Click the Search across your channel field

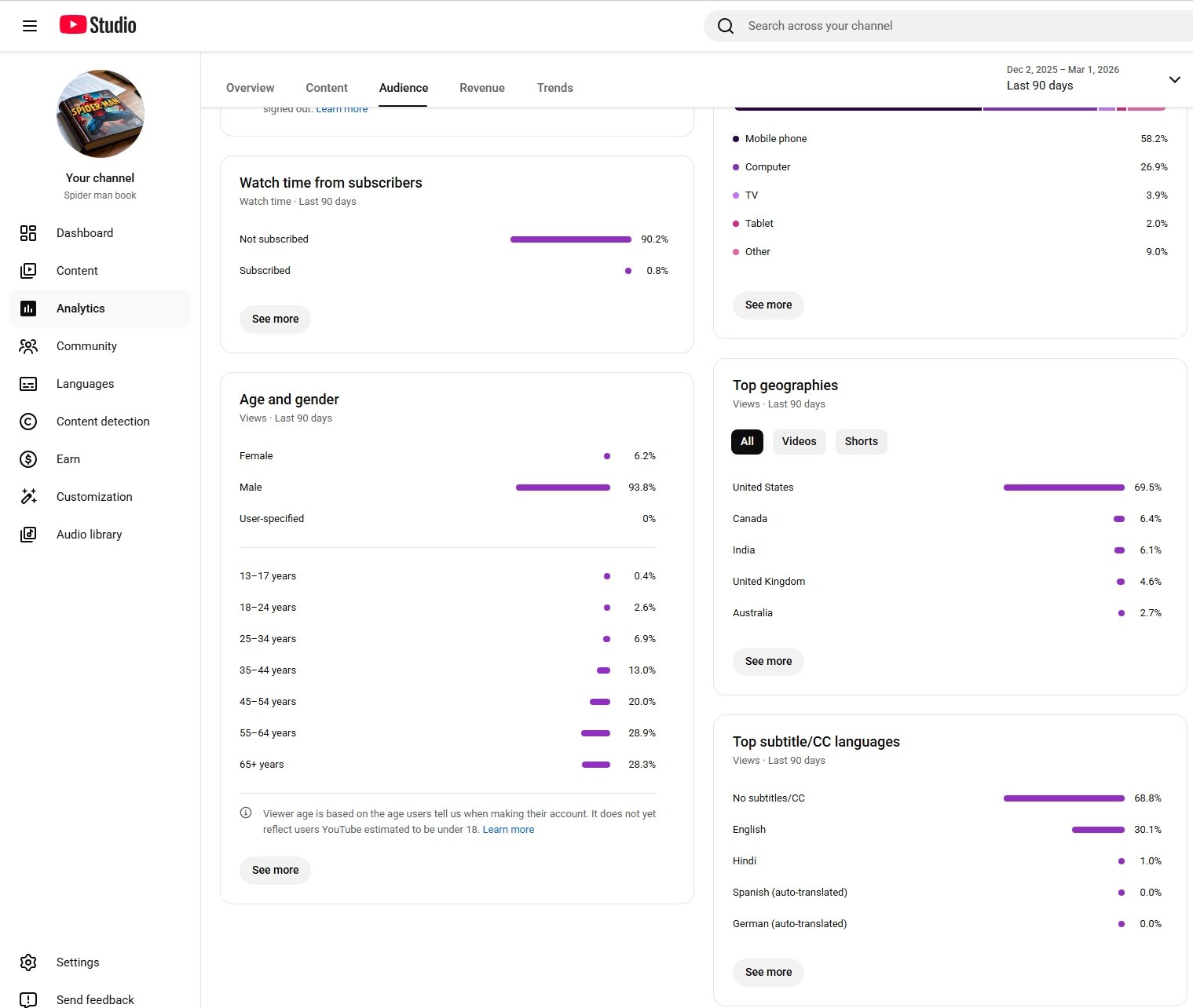click(942, 26)
